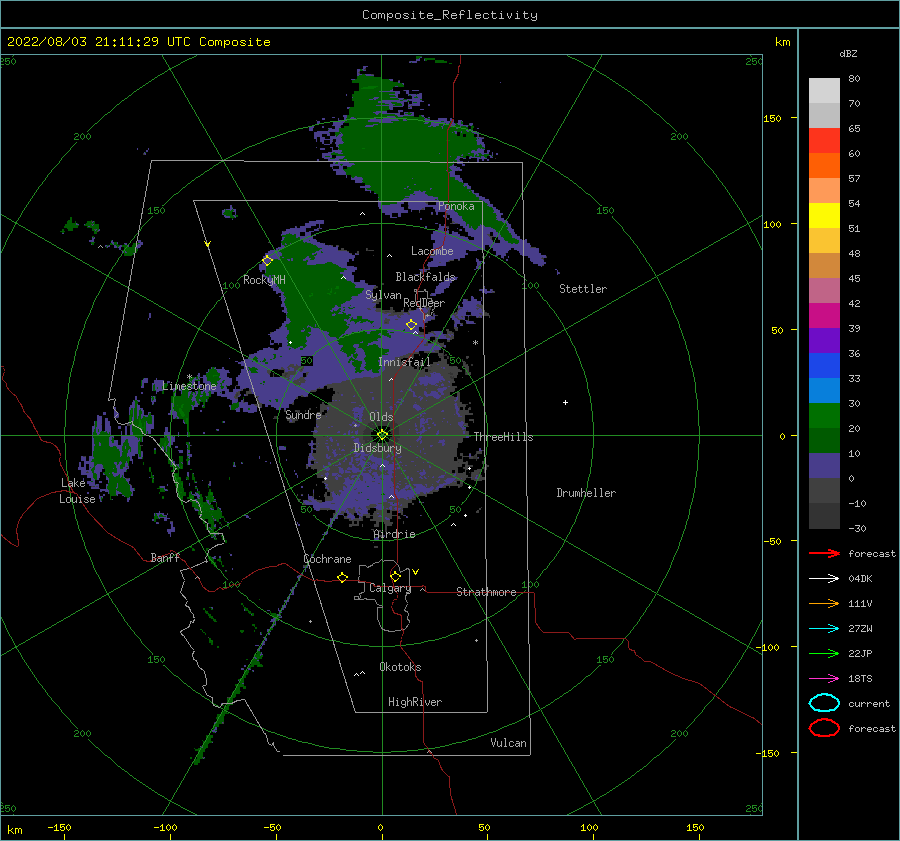The width and height of the screenshot is (900, 841).
Task: Click the radar site diamond at Olds
Action: click(x=382, y=435)
